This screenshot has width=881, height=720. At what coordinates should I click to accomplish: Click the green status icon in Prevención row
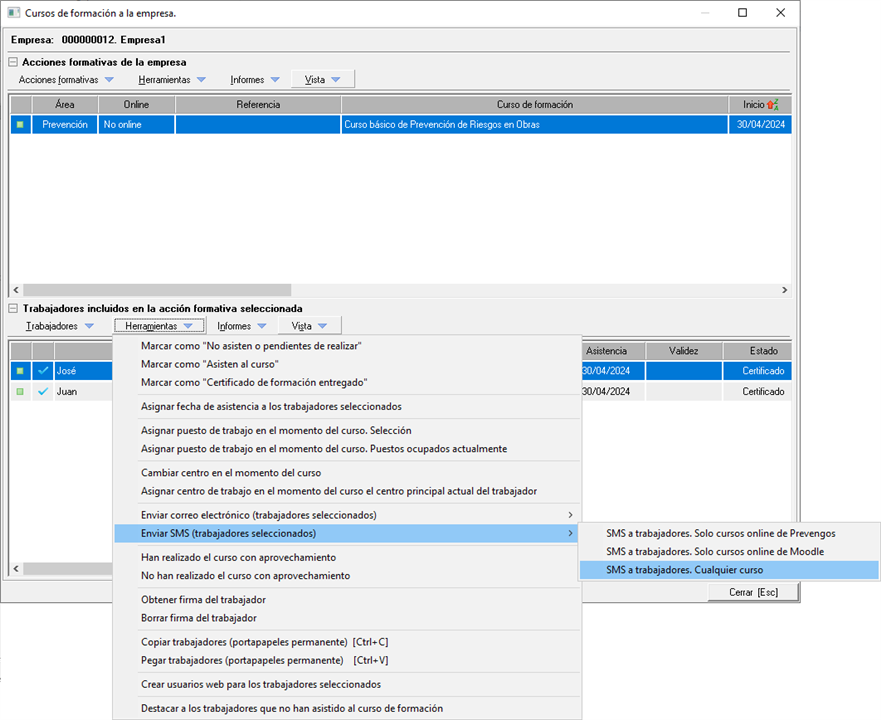(x=20, y=125)
